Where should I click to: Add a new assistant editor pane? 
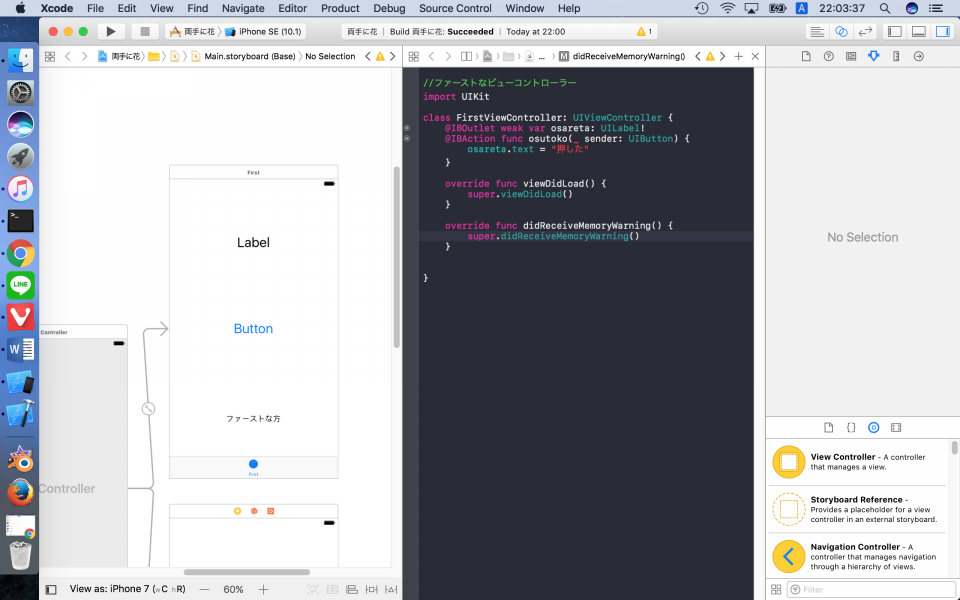pos(739,56)
